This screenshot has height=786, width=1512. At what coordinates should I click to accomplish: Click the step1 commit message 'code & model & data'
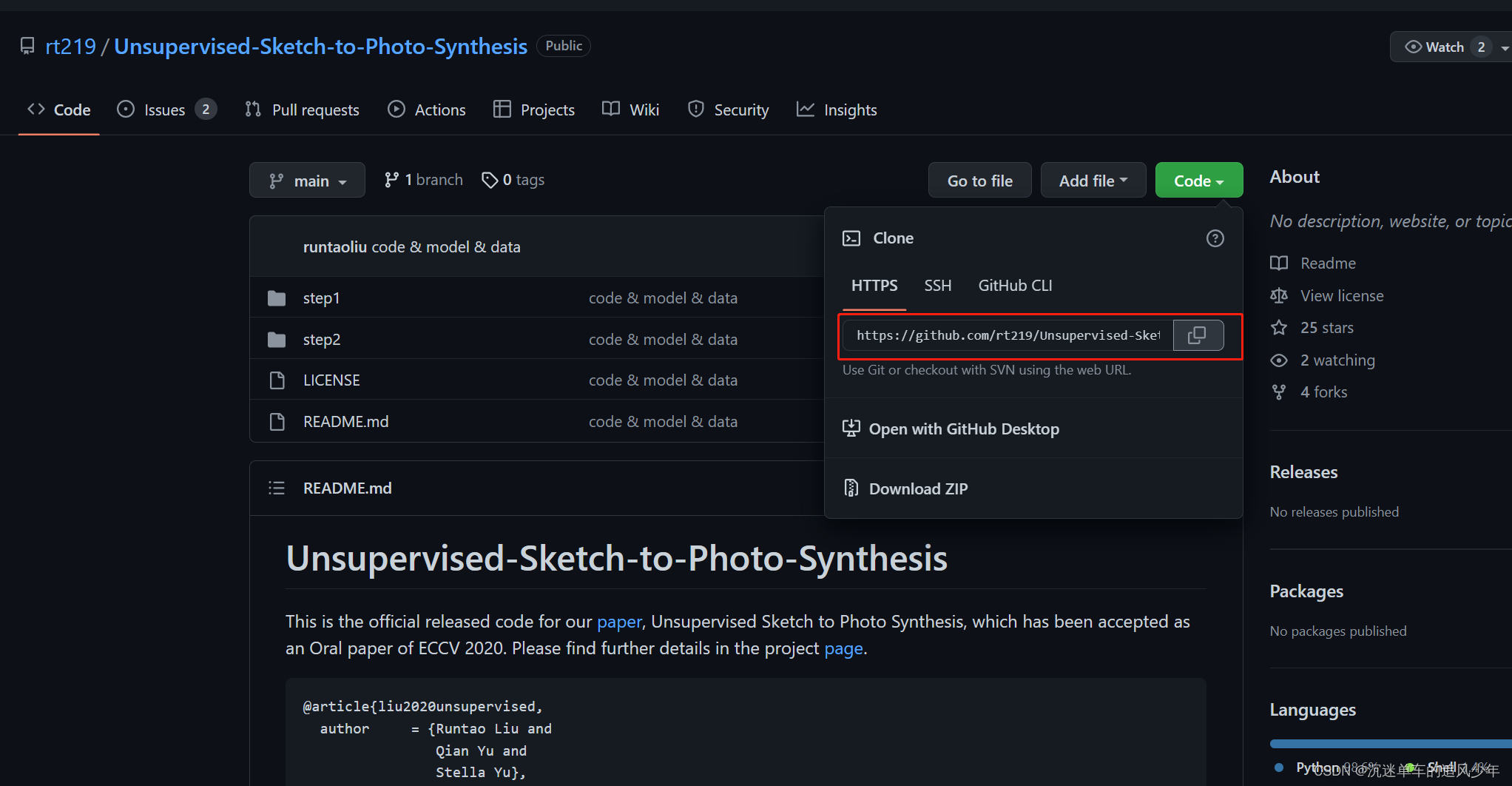coord(663,298)
